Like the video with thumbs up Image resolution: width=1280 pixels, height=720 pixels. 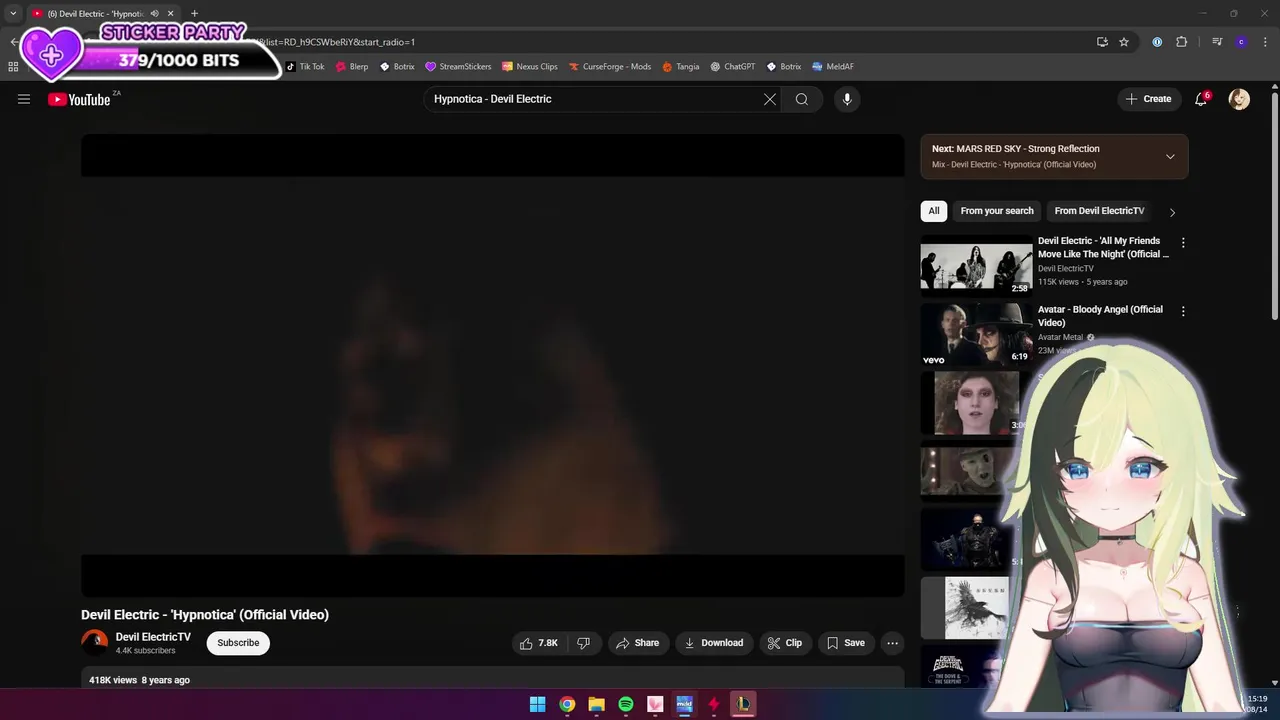coord(538,643)
